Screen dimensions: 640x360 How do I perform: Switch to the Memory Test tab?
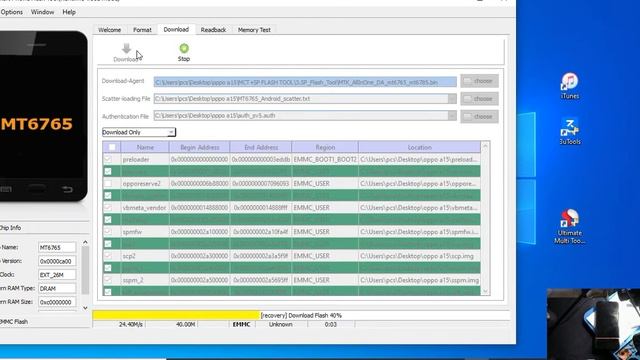(254, 30)
